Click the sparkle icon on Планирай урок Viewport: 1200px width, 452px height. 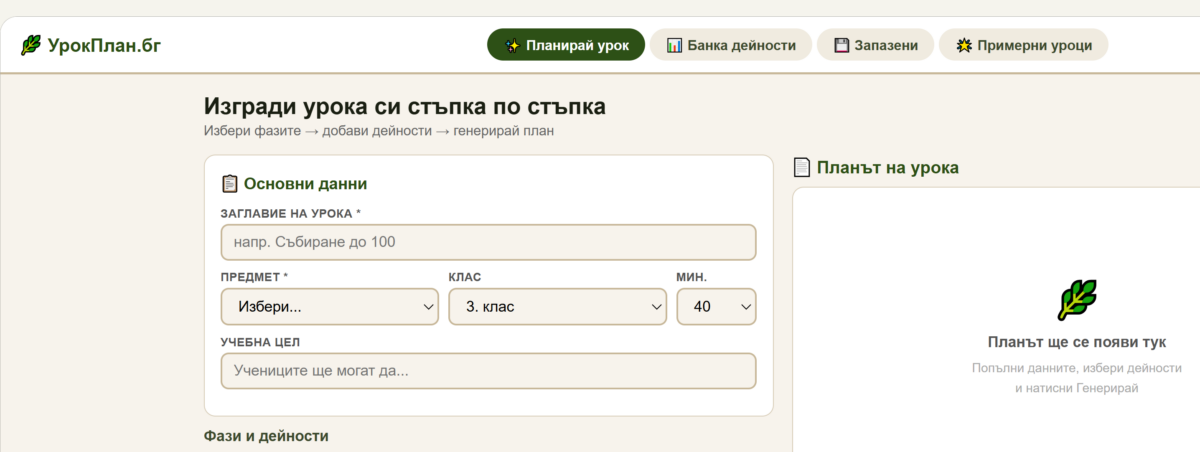point(513,45)
